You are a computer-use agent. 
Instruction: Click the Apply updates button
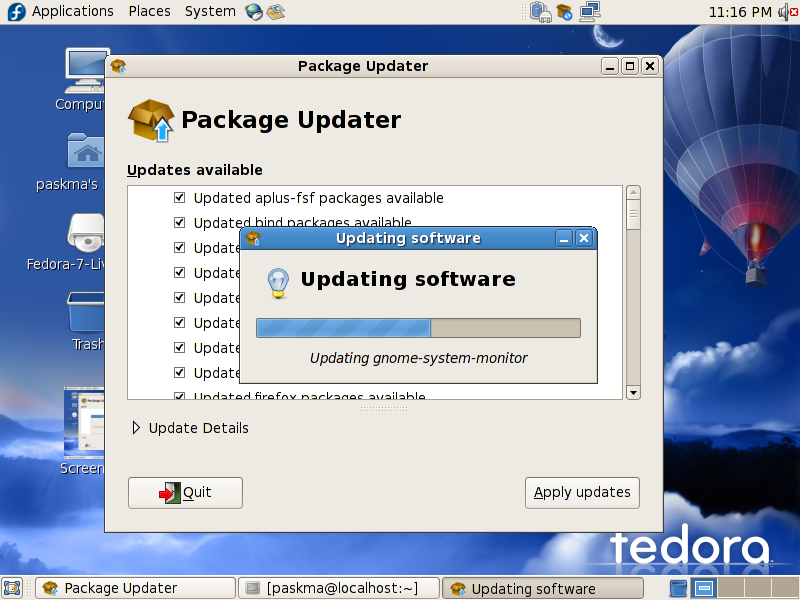pos(582,493)
